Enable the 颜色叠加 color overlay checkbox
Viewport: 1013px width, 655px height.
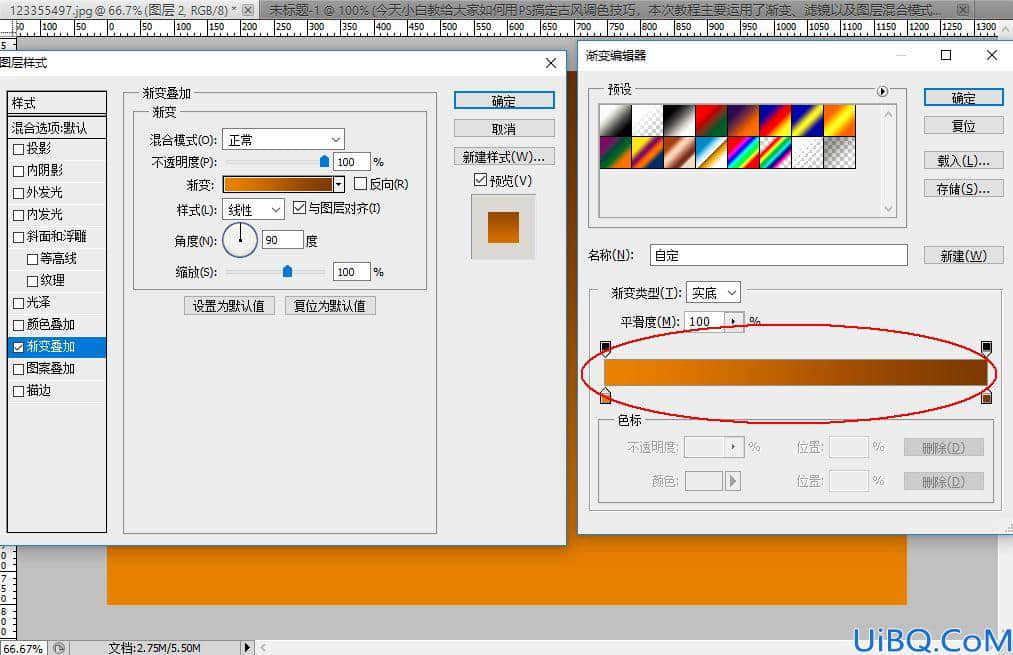coord(19,325)
